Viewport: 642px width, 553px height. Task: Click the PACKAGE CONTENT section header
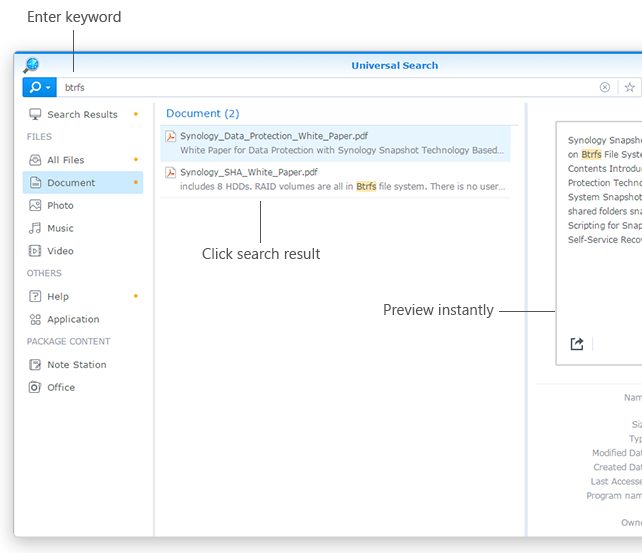tap(68, 341)
